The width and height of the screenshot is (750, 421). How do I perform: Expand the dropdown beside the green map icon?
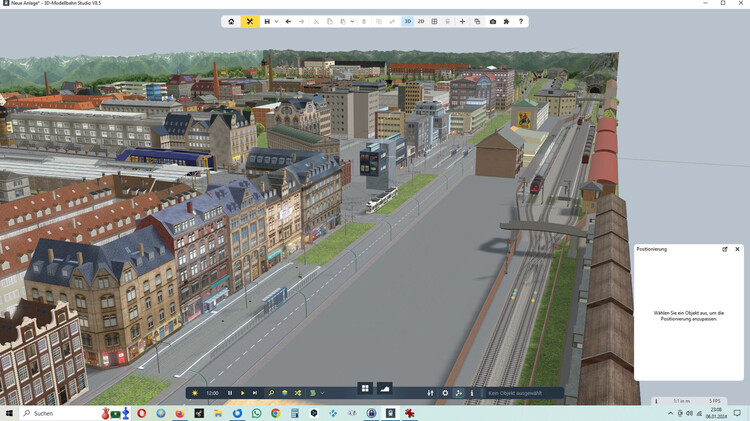tap(323, 393)
